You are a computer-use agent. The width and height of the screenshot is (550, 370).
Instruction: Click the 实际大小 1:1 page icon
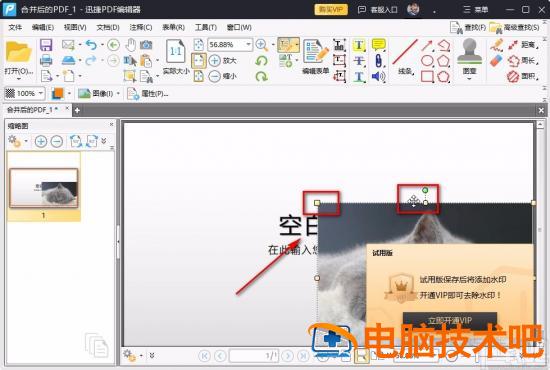pos(175,51)
